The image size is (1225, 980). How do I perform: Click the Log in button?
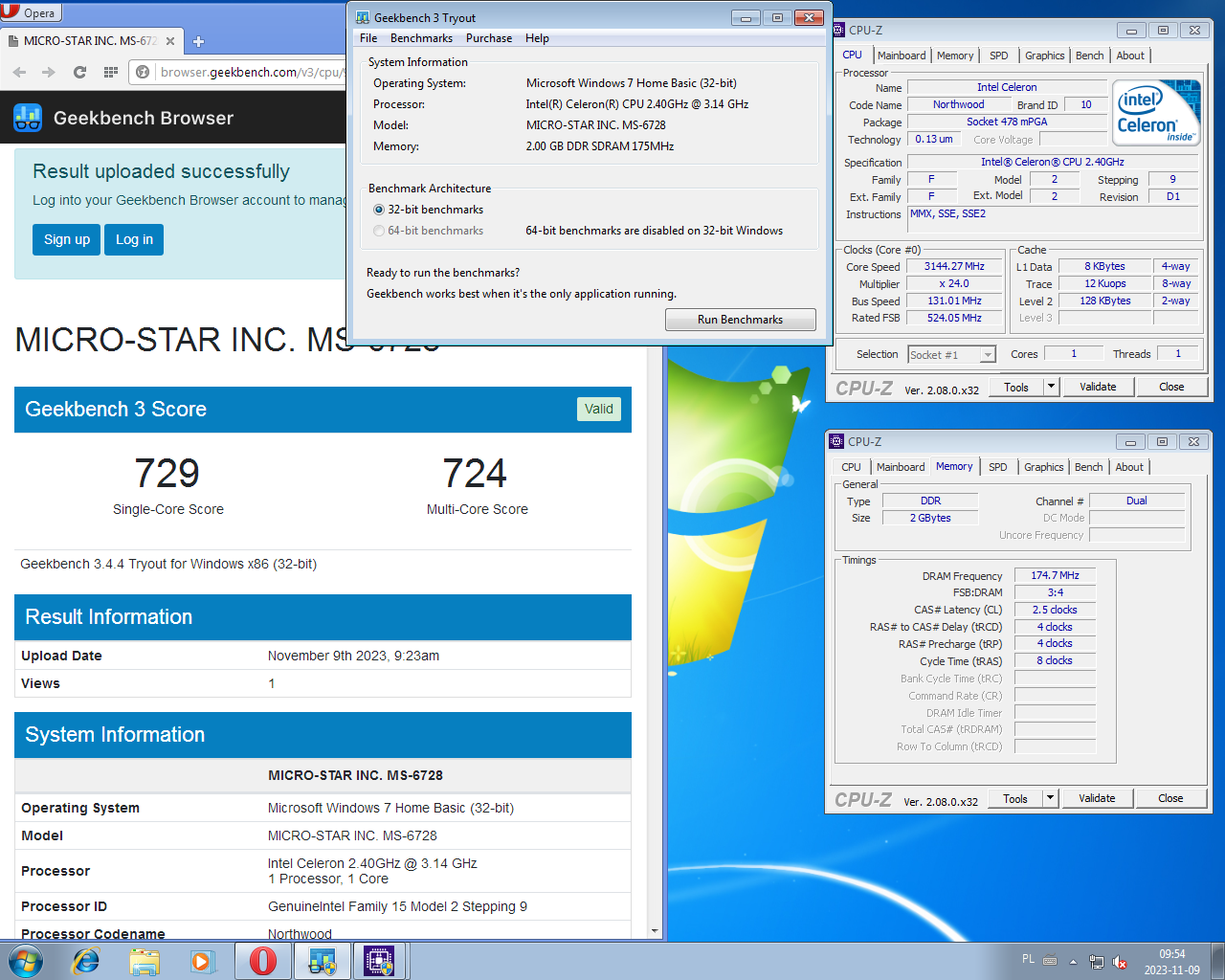coord(135,239)
